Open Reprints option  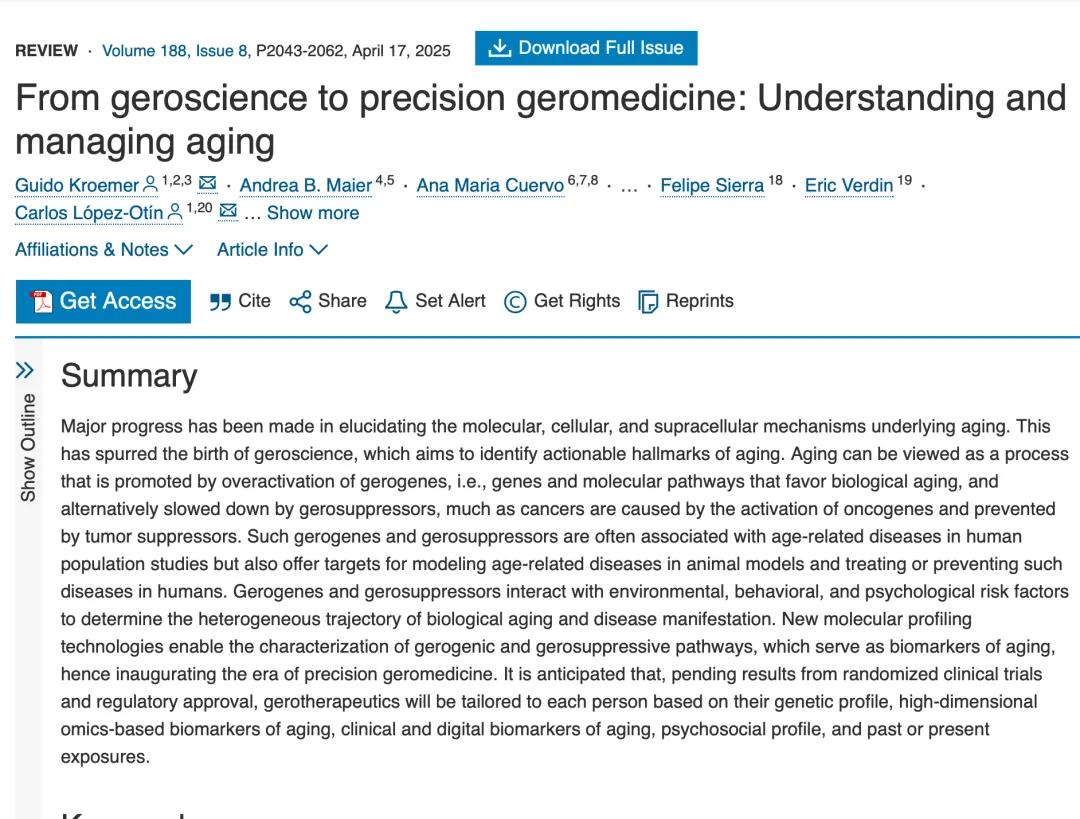[x=648, y=302]
